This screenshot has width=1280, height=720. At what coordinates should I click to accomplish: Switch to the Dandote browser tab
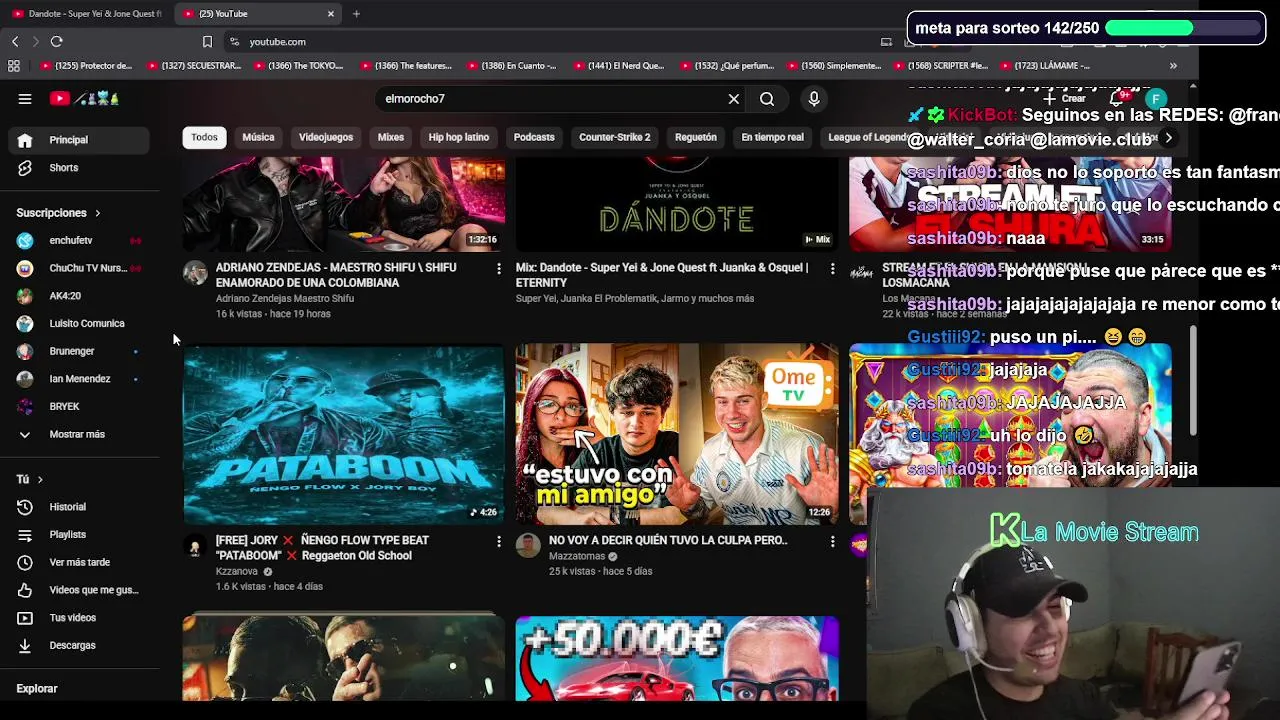pyautogui.click(x=87, y=14)
